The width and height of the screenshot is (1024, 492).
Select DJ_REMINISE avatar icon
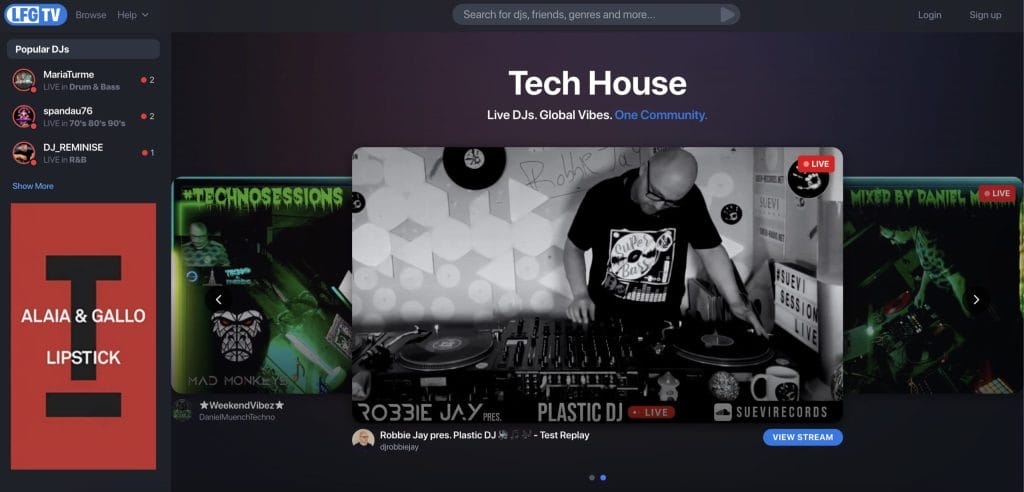(x=24, y=152)
